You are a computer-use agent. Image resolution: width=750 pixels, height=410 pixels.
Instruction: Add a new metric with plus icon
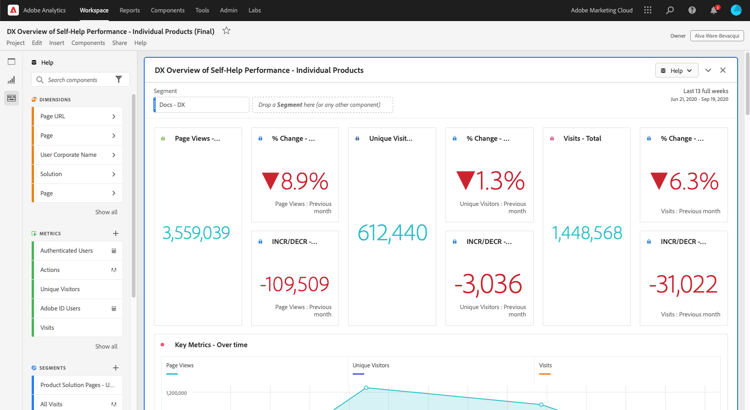point(115,233)
